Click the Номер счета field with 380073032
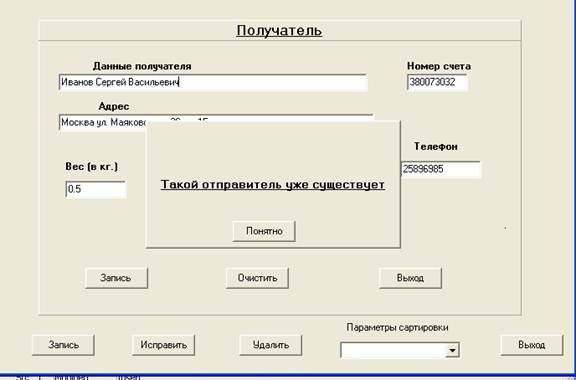The height and width of the screenshot is (380, 576). coord(437,82)
